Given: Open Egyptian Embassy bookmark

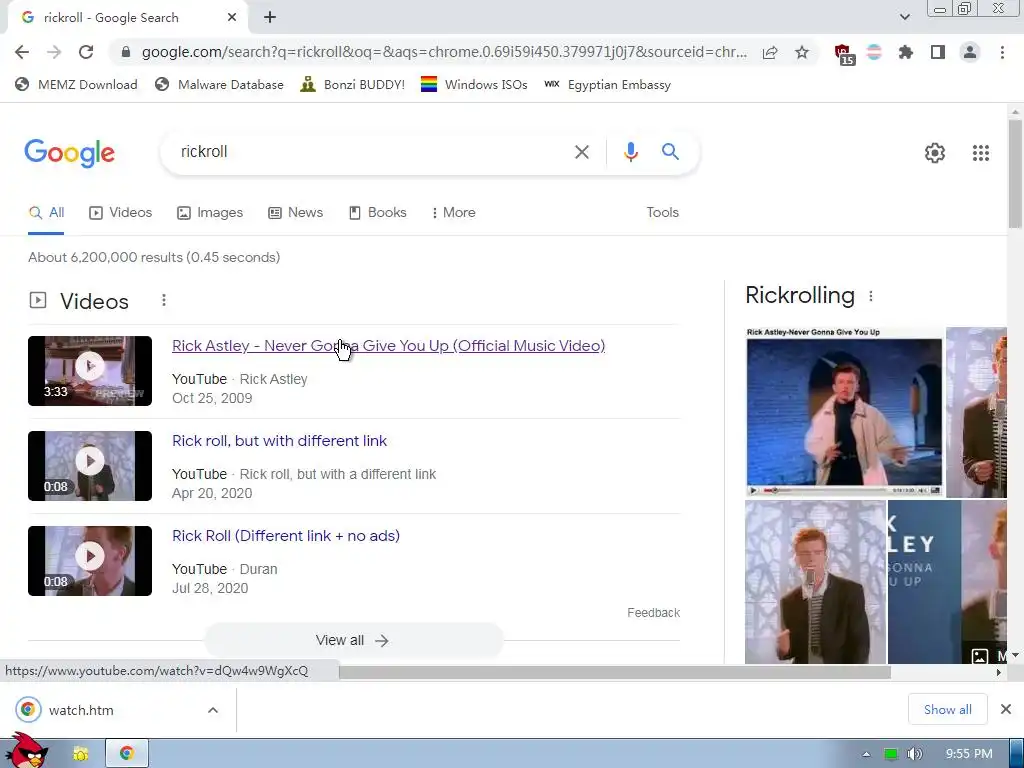Looking at the screenshot, I should 607,84.
